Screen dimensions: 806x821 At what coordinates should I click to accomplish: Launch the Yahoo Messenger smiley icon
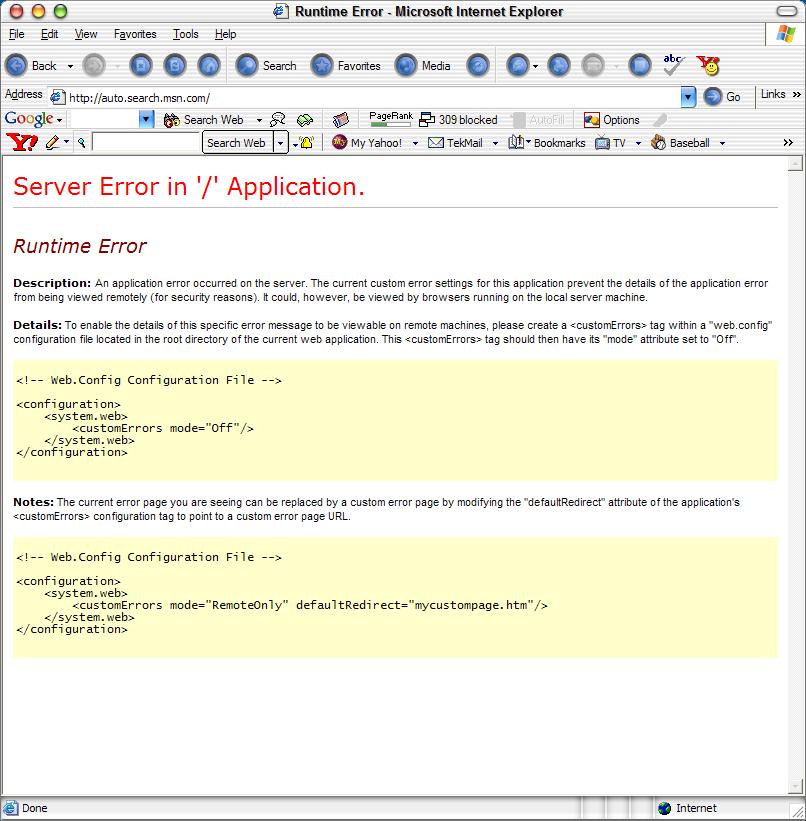click(x=708, y=65)
